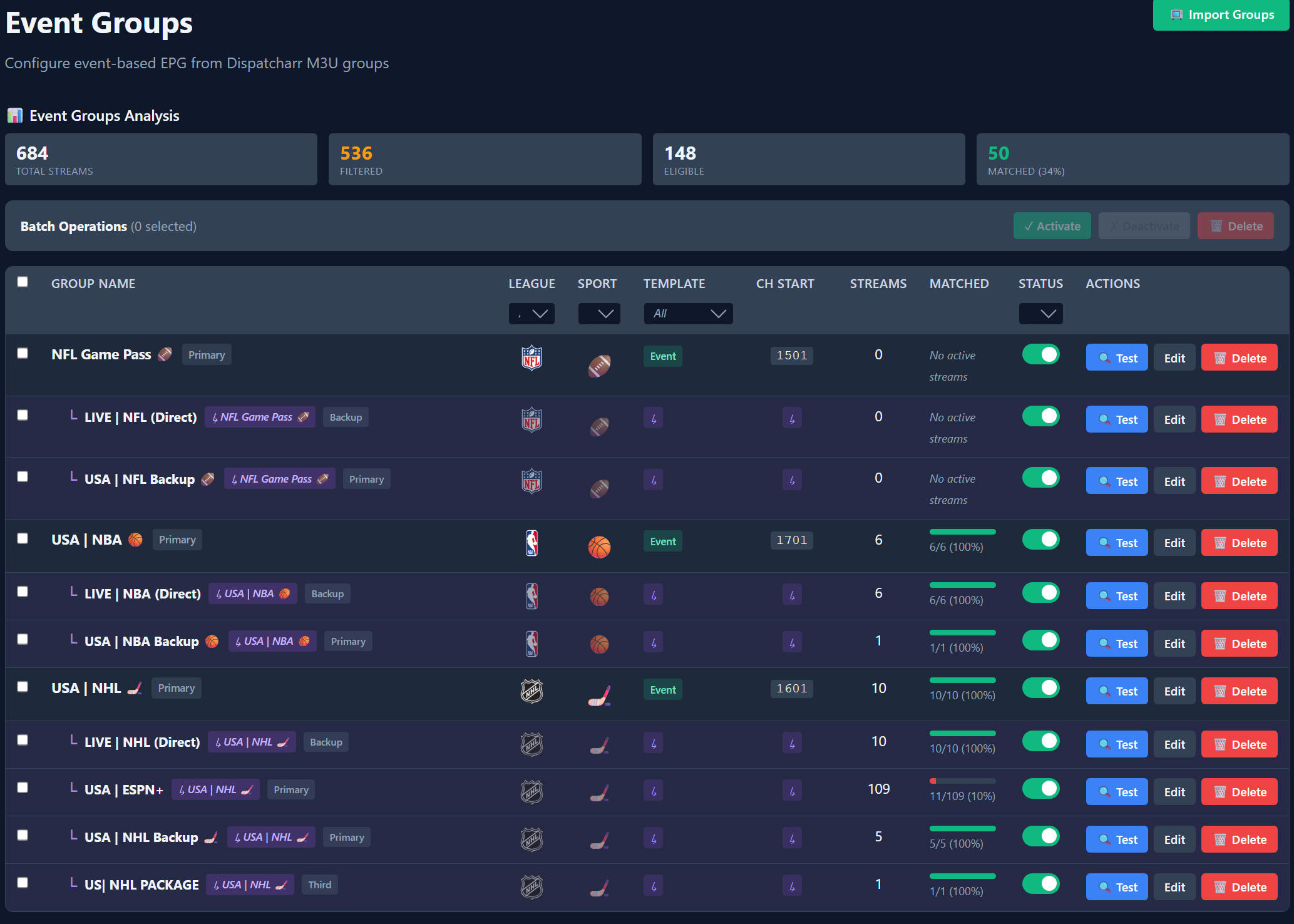Click the 1701 channel start value for USA | NBA
1294x924 pixels.
click(791, 540)
